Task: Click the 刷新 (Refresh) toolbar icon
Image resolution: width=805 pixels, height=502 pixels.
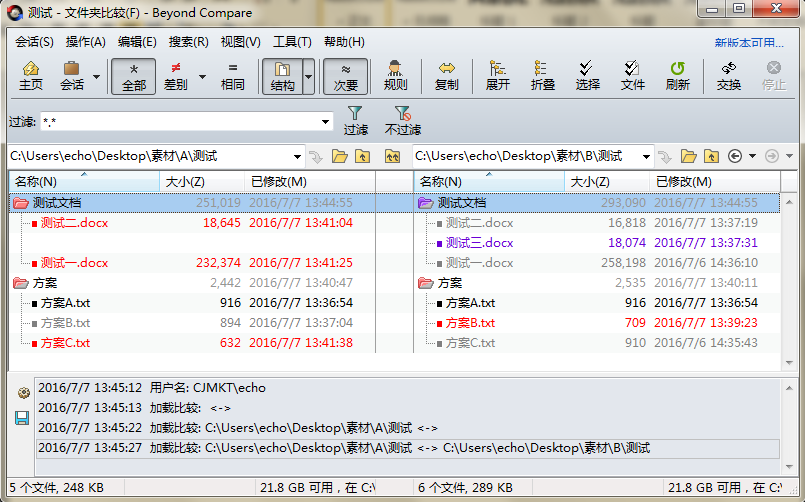Action: pos(677,75)
